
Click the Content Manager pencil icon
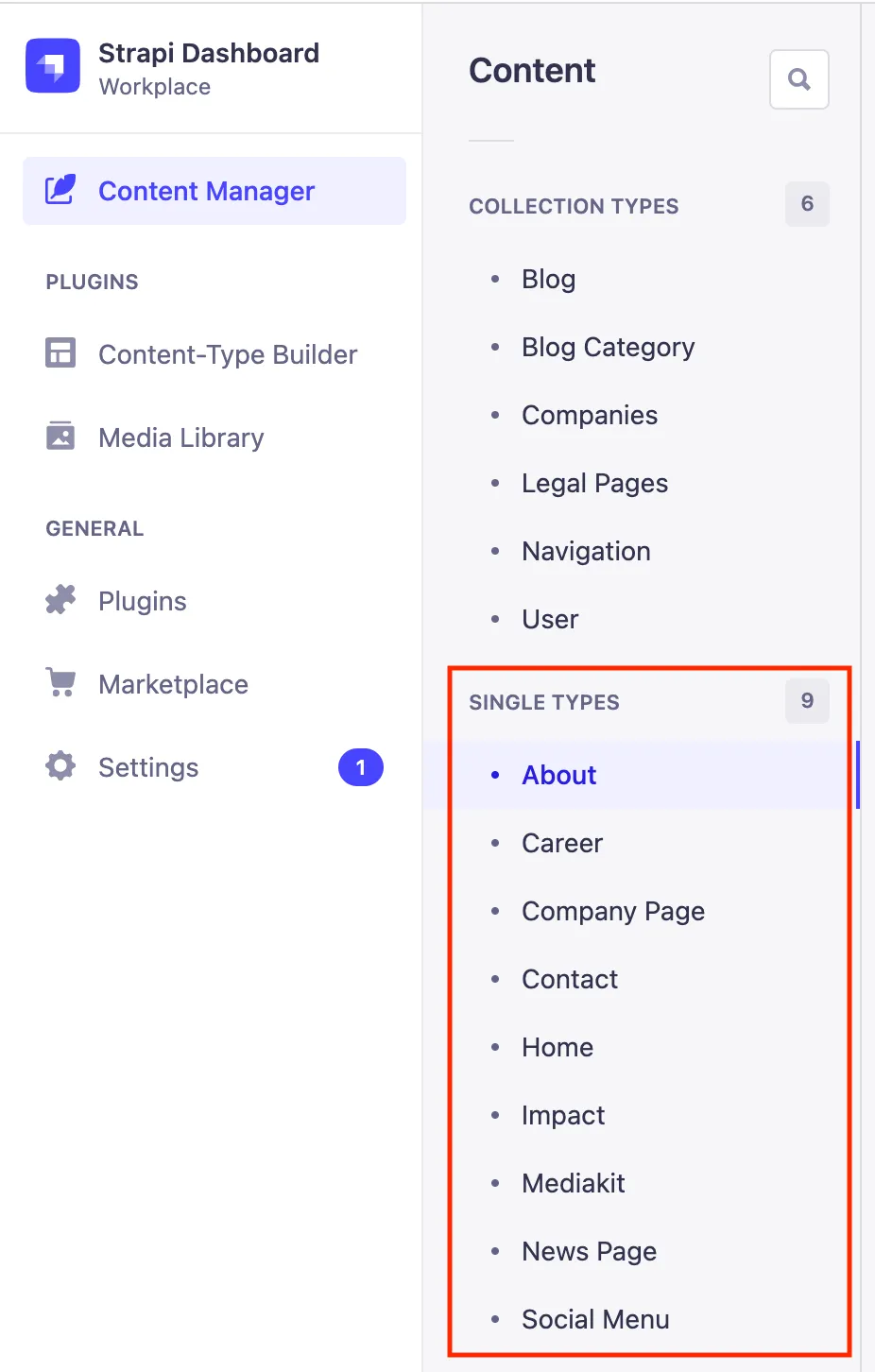pos(60,190)
